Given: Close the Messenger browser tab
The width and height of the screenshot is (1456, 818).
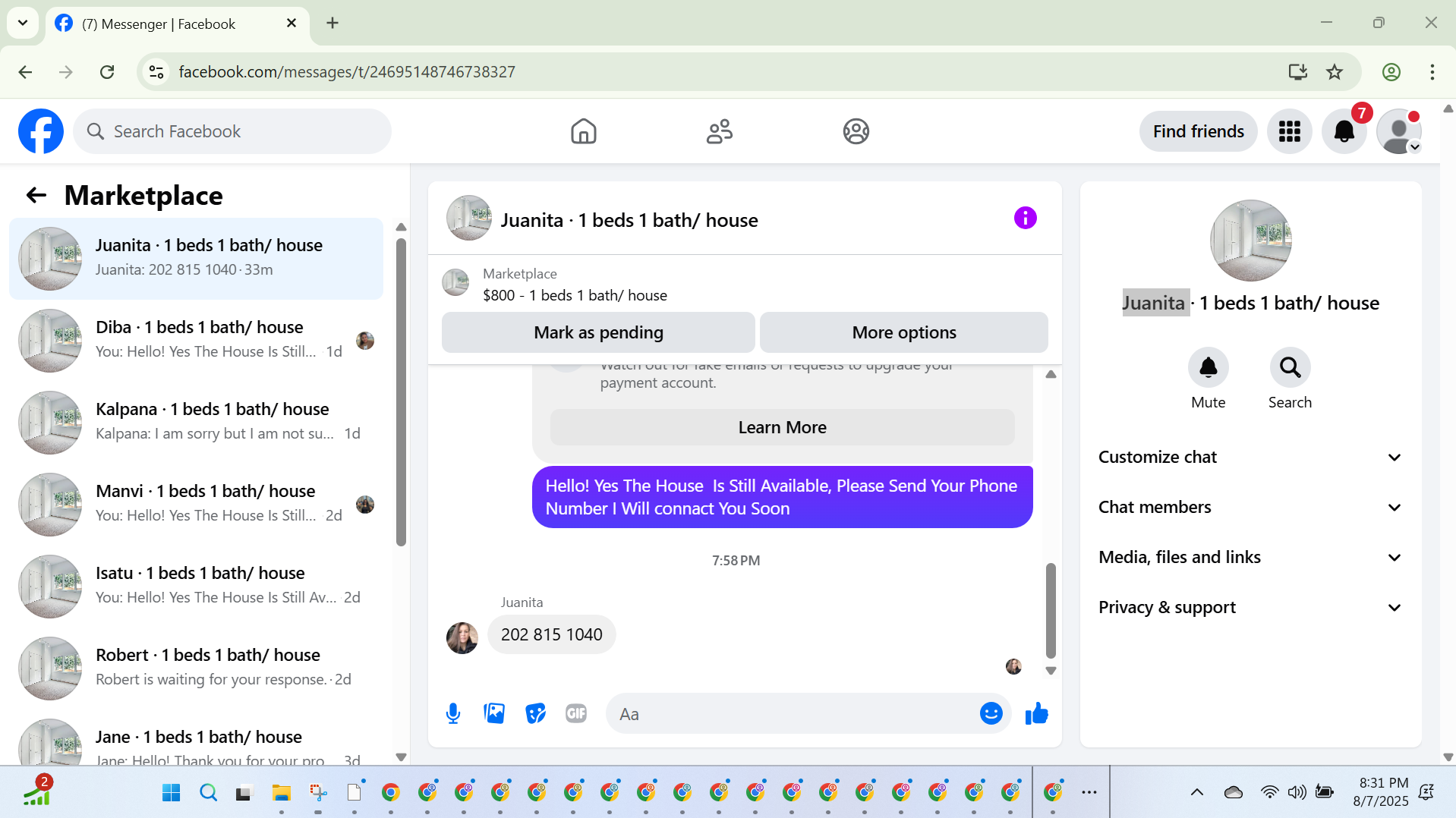Looking at the screenshot, I should 292,24.
